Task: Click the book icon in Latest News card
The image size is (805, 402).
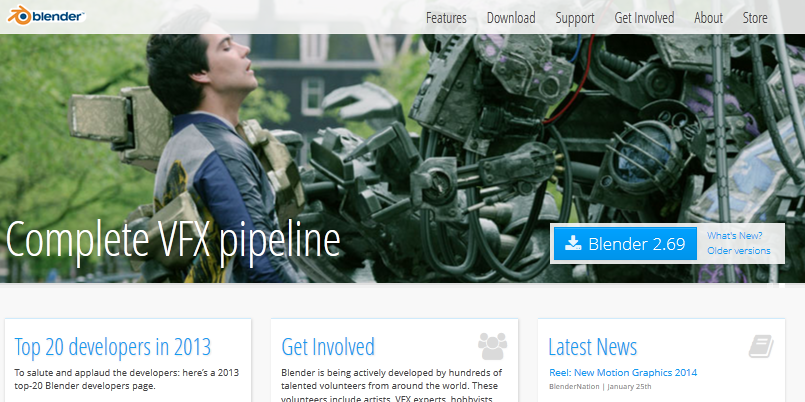Action: pyautogui.click(x=761, y=347)
